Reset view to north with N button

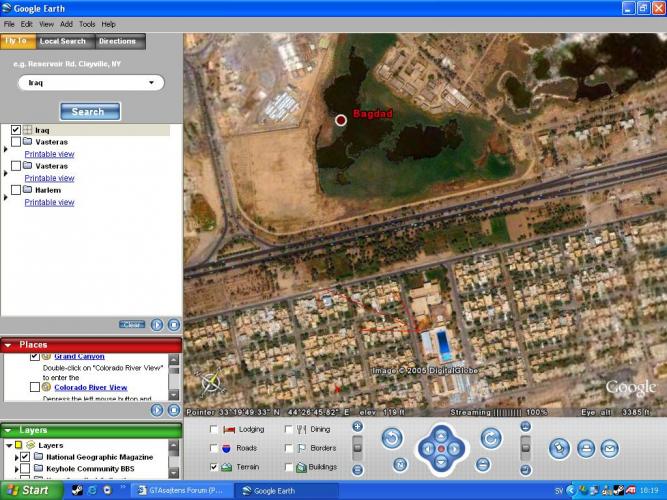pos(400,464)
